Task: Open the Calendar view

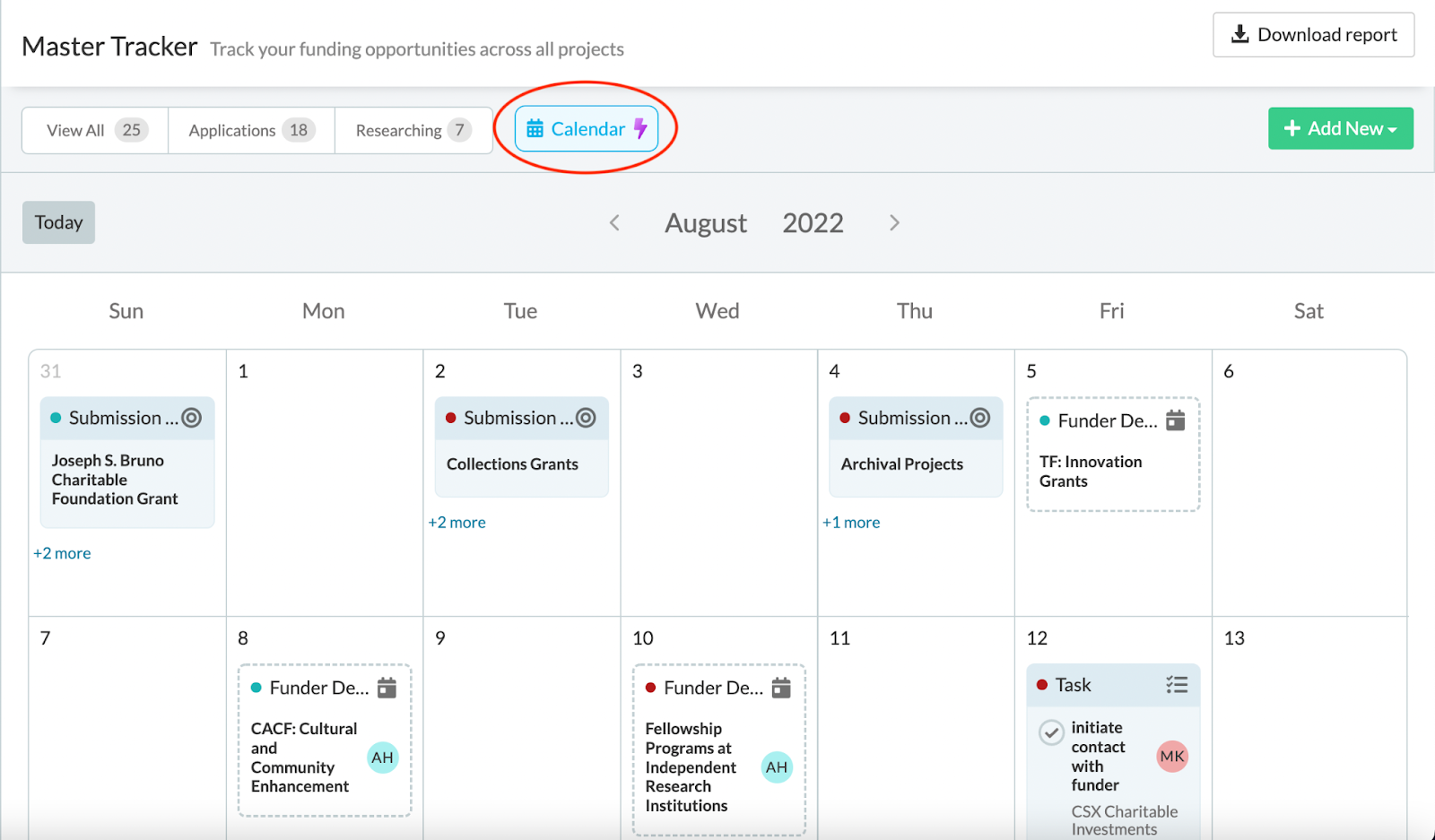Action: (x=587, y=129)
